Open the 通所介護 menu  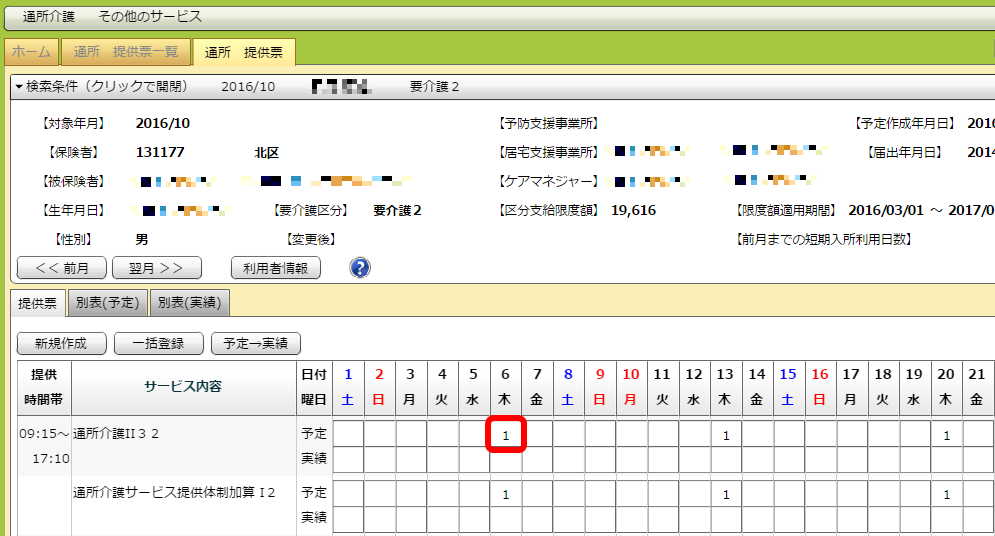(x=49, y=17)
